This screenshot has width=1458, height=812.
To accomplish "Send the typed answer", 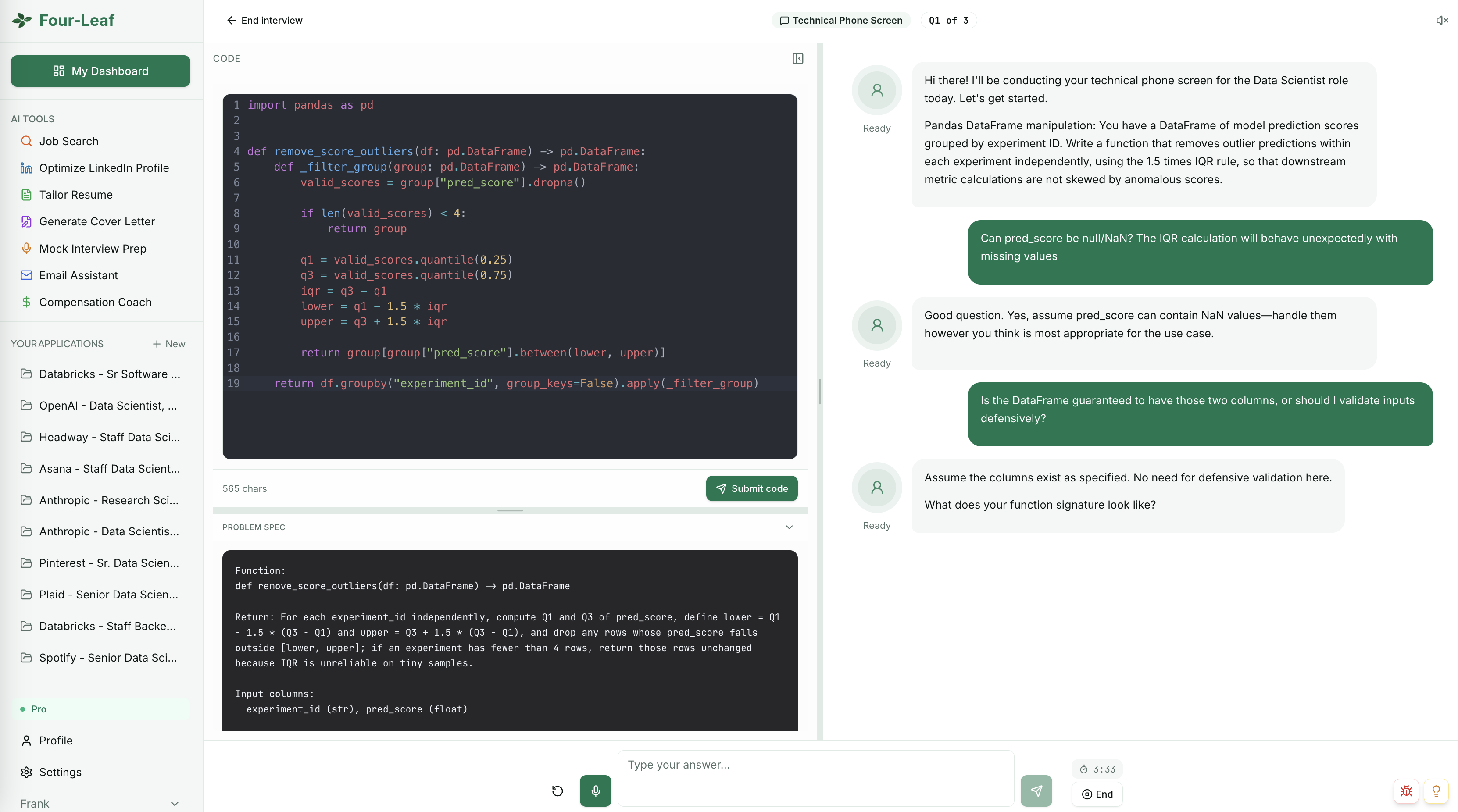I will coord(1036,790).
